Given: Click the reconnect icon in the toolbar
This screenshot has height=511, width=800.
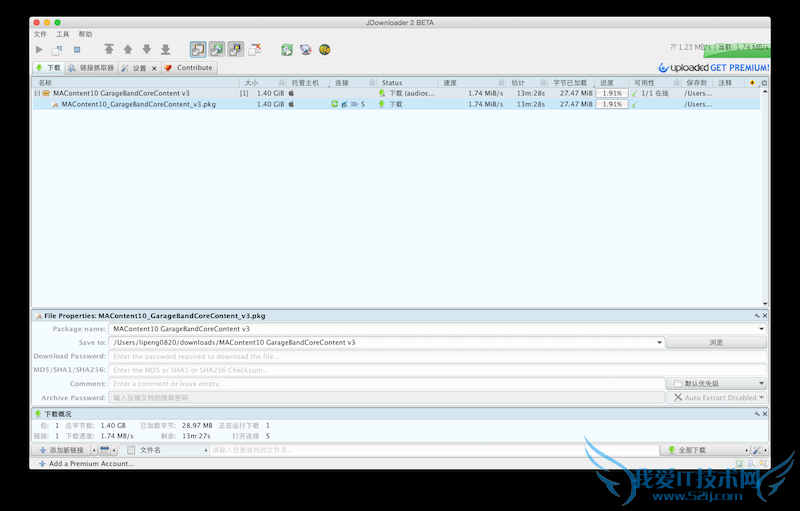Looking at the screenshot, I should (x=287, y=49).
